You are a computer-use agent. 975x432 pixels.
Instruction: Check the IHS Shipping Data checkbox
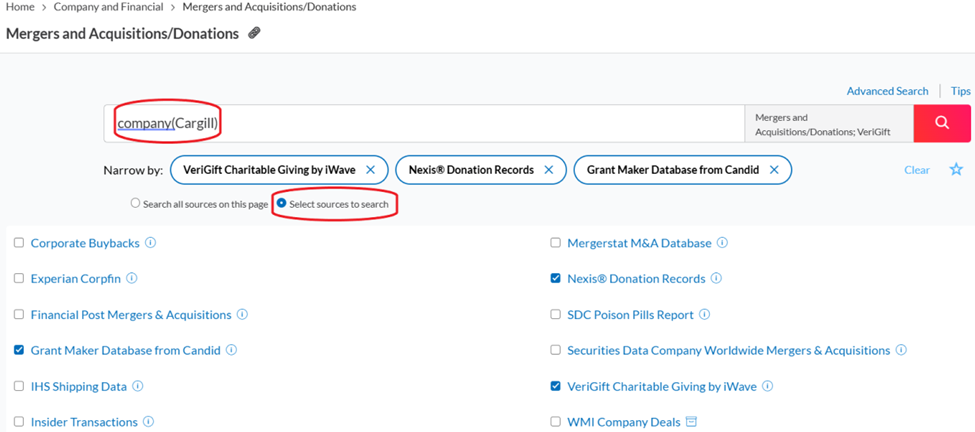point(19,386)
